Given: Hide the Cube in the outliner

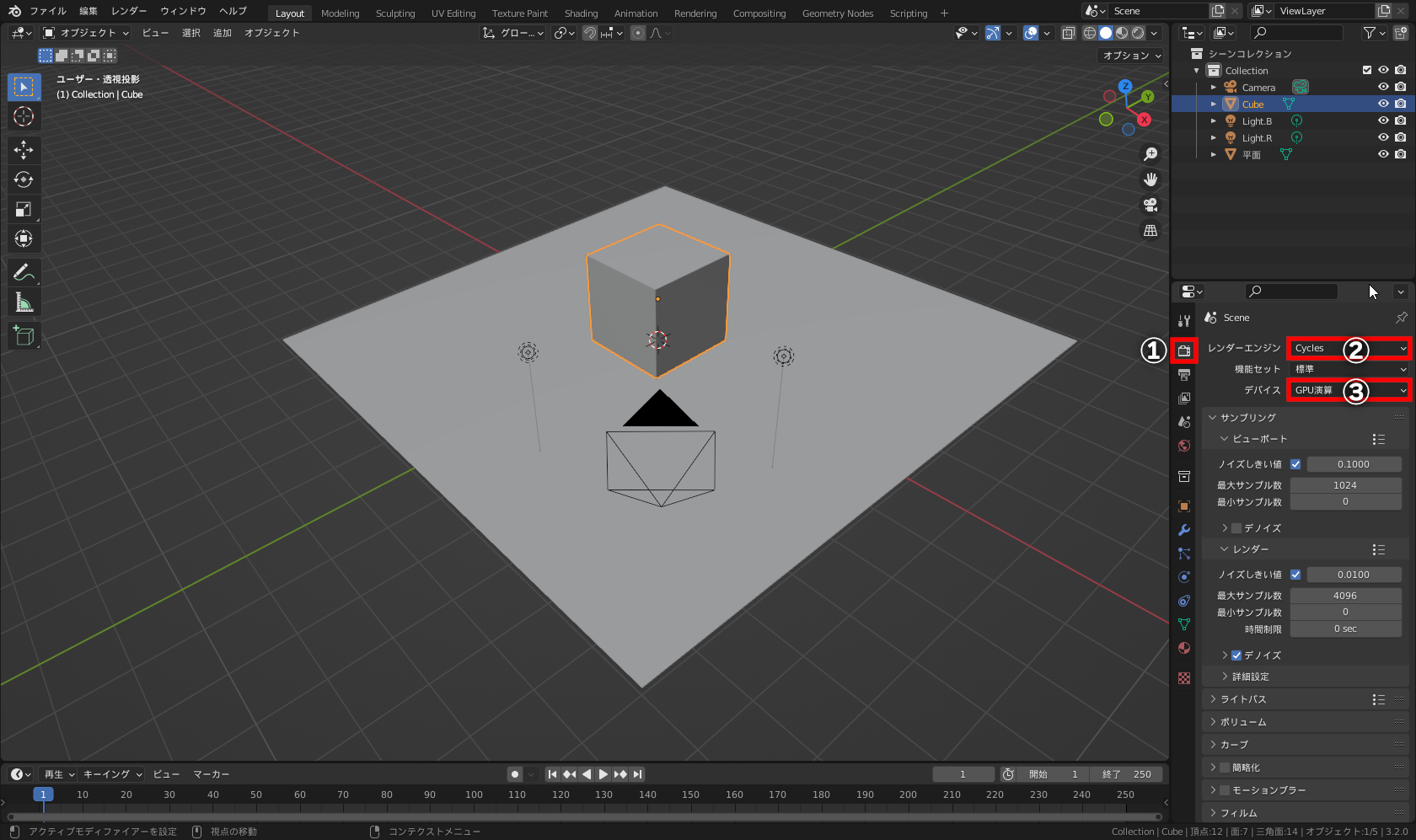Looking at the screenshot, I should 1383,104.
